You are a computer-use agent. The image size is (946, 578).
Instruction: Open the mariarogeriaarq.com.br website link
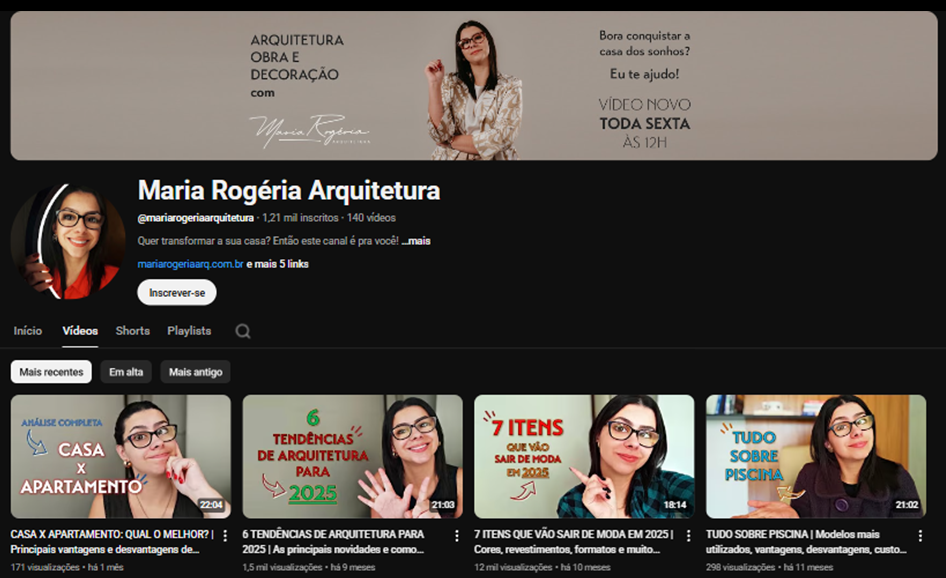click(x=190, y=264)
